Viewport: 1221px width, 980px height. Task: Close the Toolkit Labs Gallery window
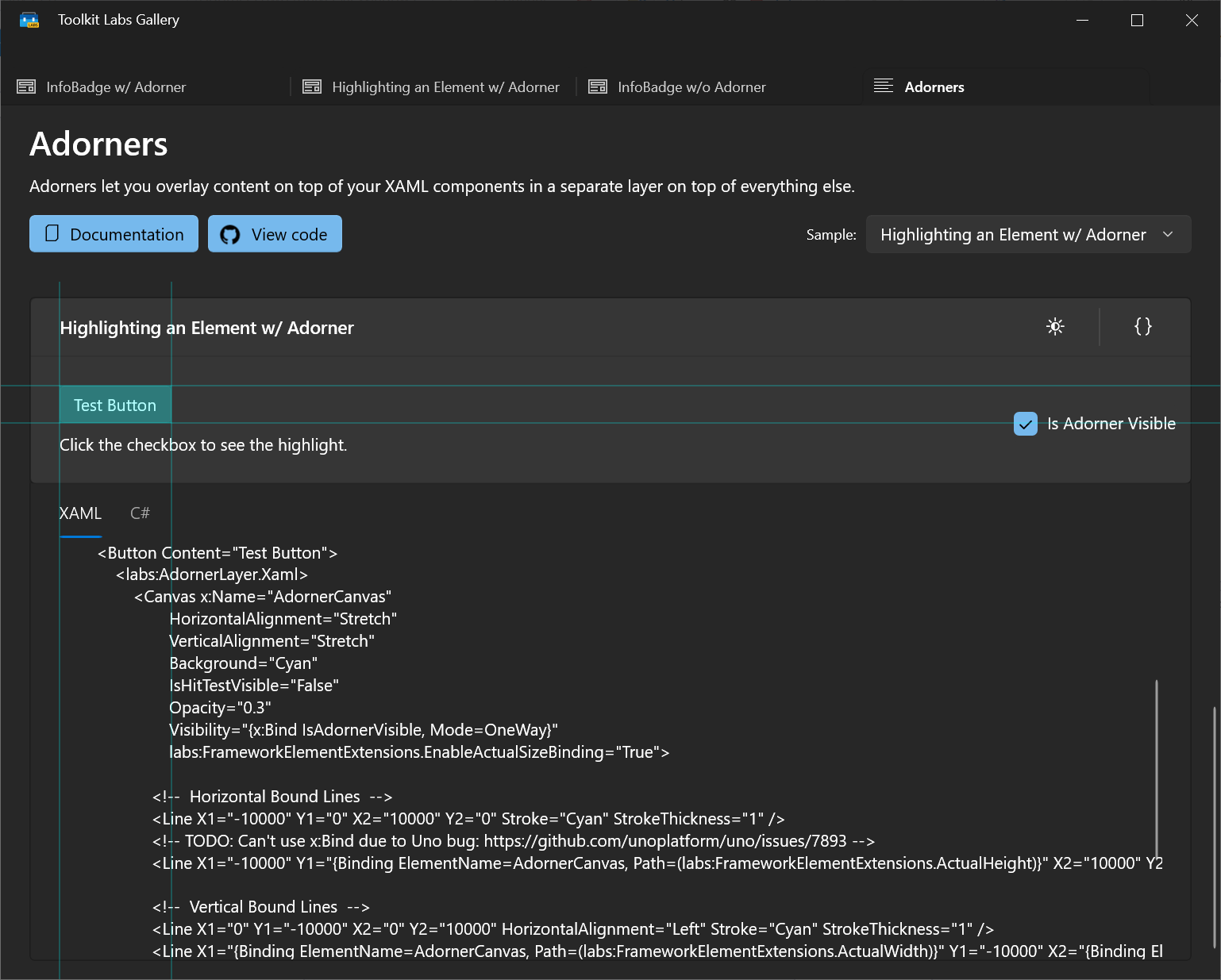pyautogui.click(x=1192, y=20)
